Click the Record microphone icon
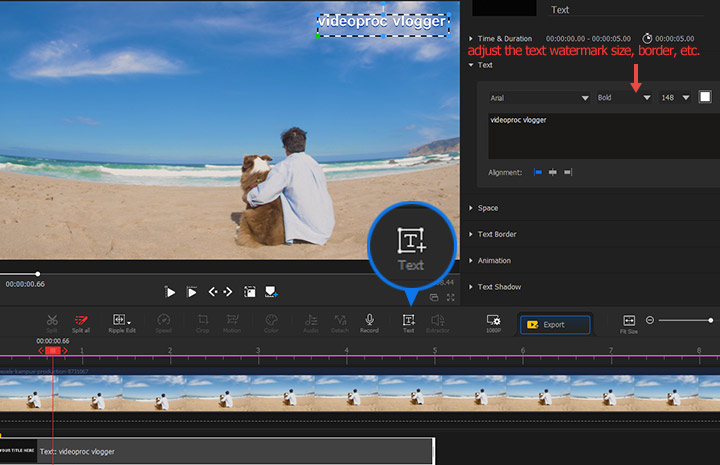This screenshot has height=465, width=720. click(x=369, y=320)
